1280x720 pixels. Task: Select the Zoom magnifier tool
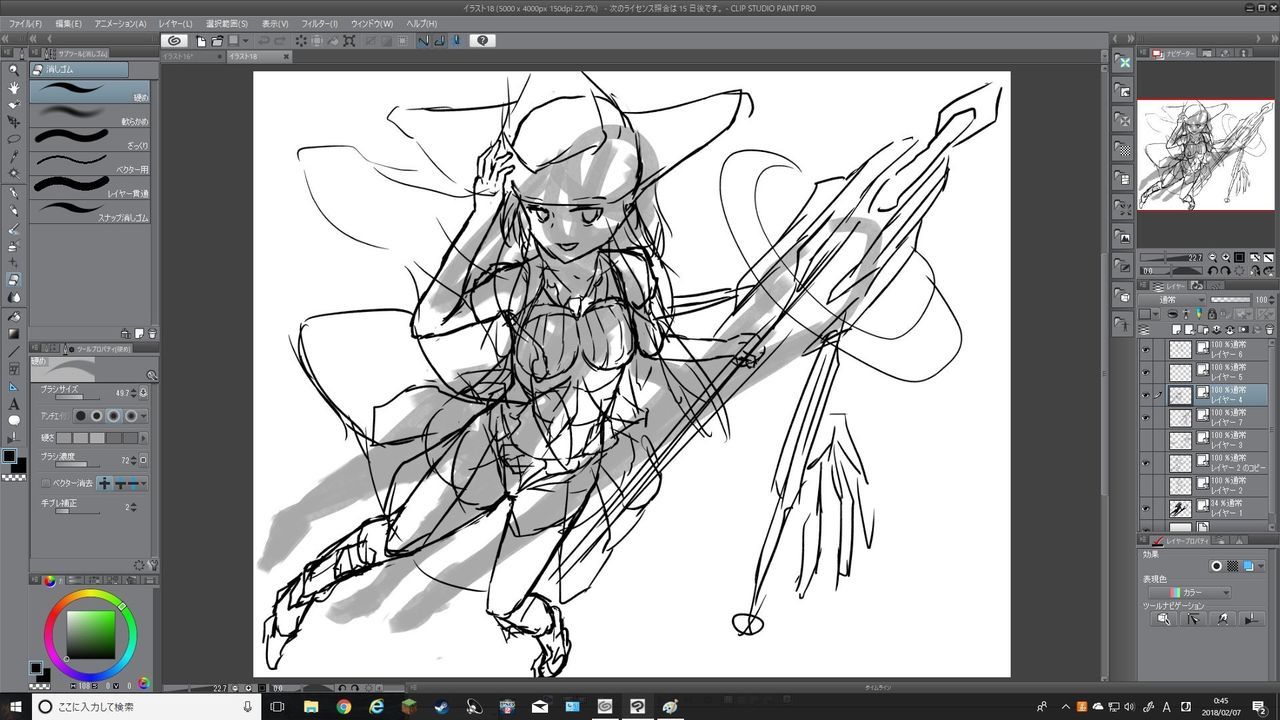click(x=14, y=70)
